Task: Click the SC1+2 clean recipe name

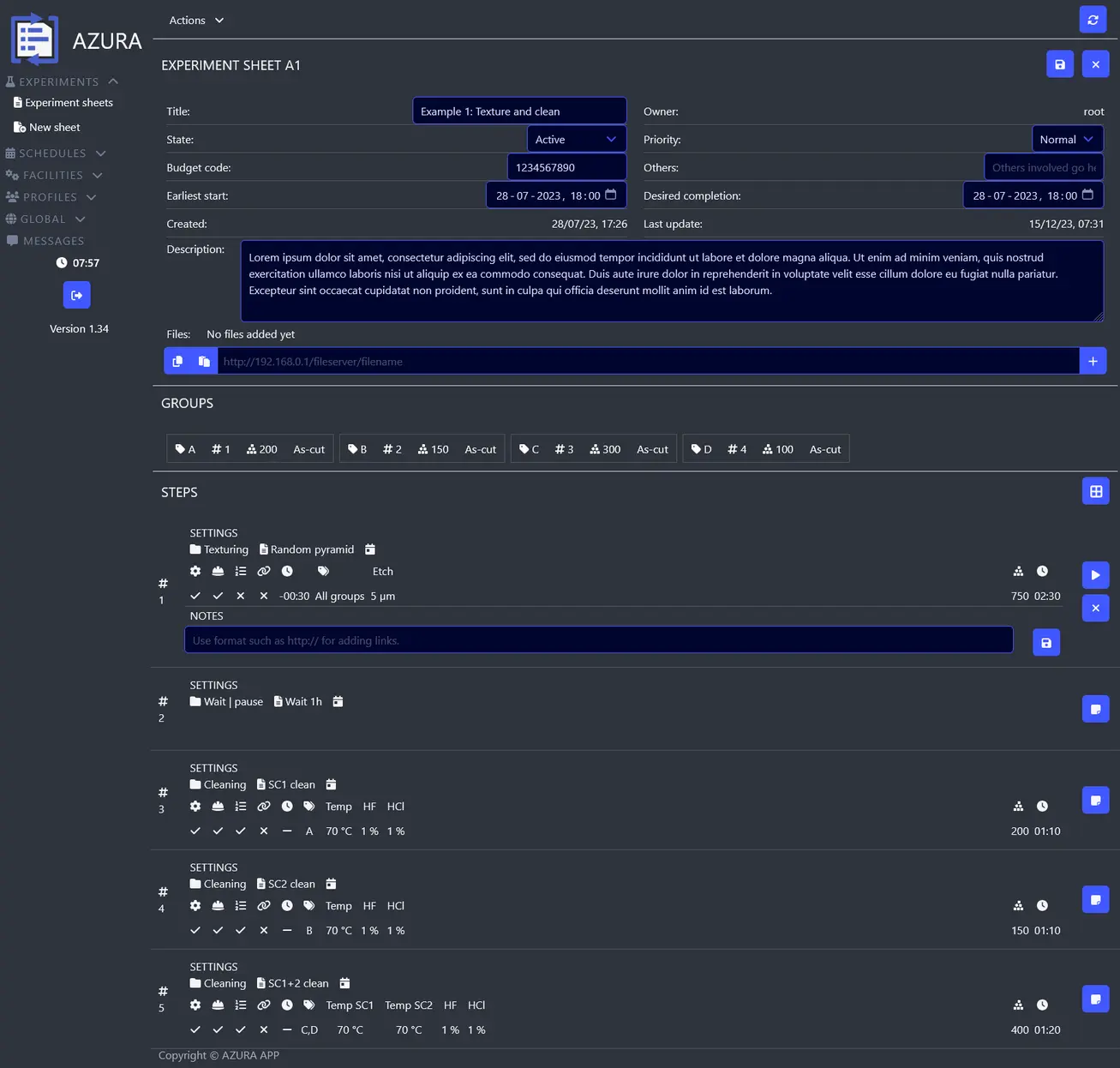Action: (293, 983)
